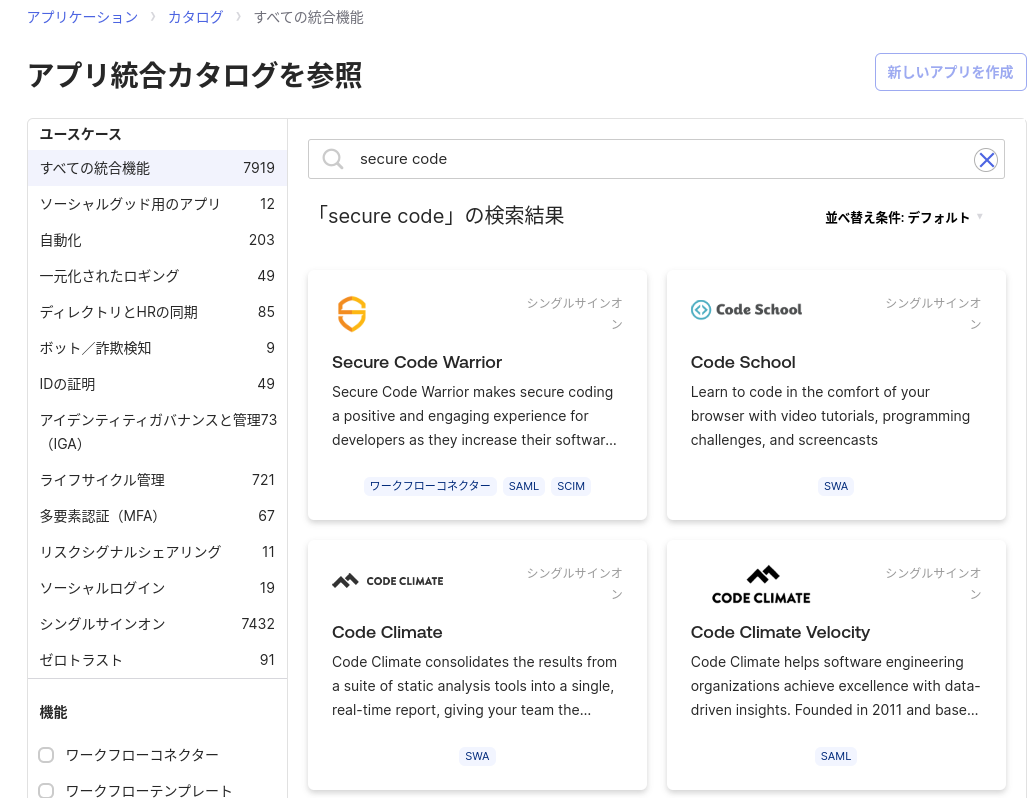Click 新しいアプリを作成 button

pos(950,72)
